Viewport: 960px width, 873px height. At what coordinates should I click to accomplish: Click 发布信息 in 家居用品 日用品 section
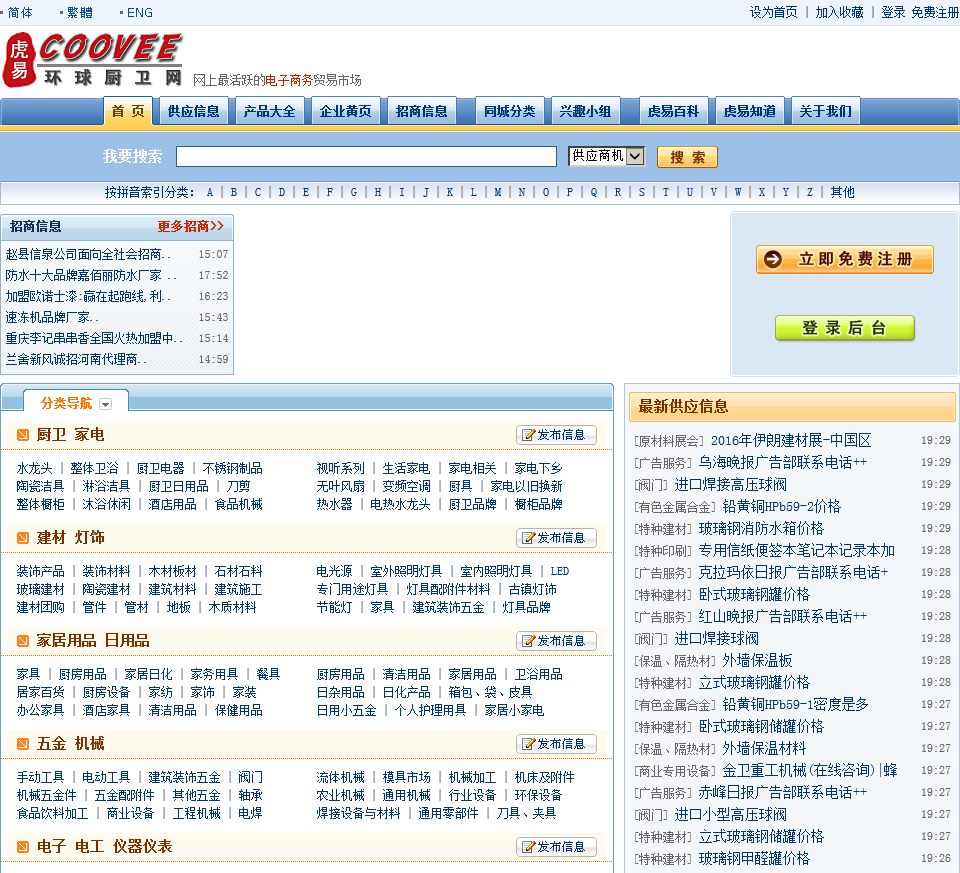556,641
